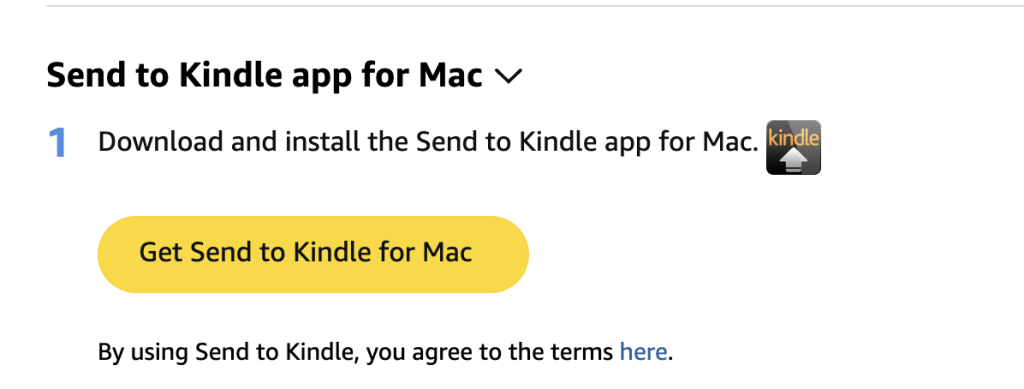
Task: Click the white arrow in the kindle icon
Action: 794,159
